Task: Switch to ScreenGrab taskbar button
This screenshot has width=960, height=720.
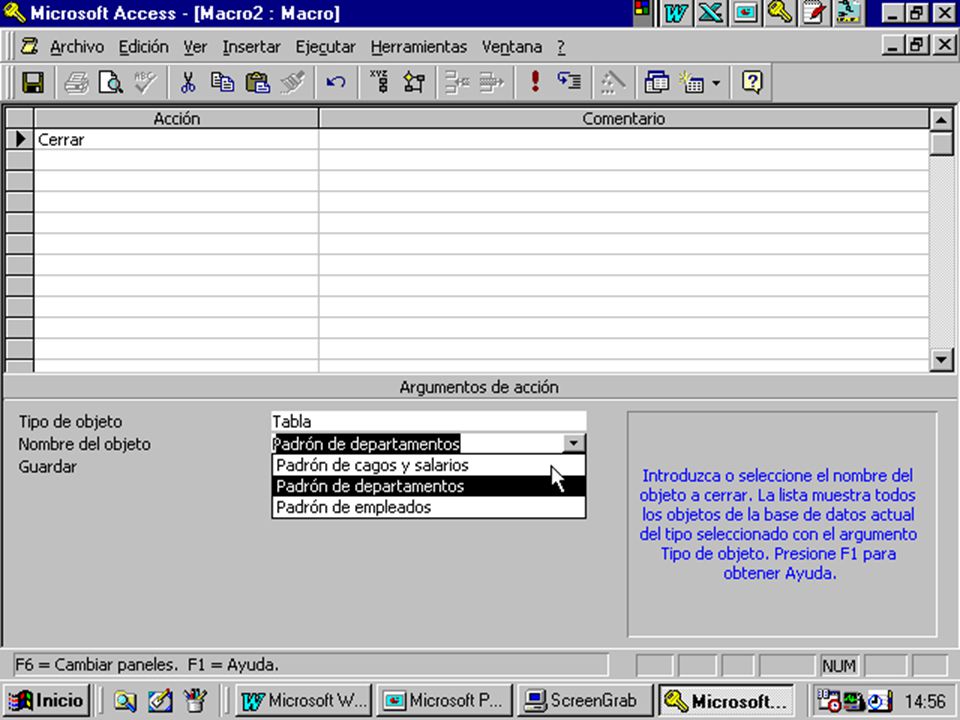Action: coord(585,700)
